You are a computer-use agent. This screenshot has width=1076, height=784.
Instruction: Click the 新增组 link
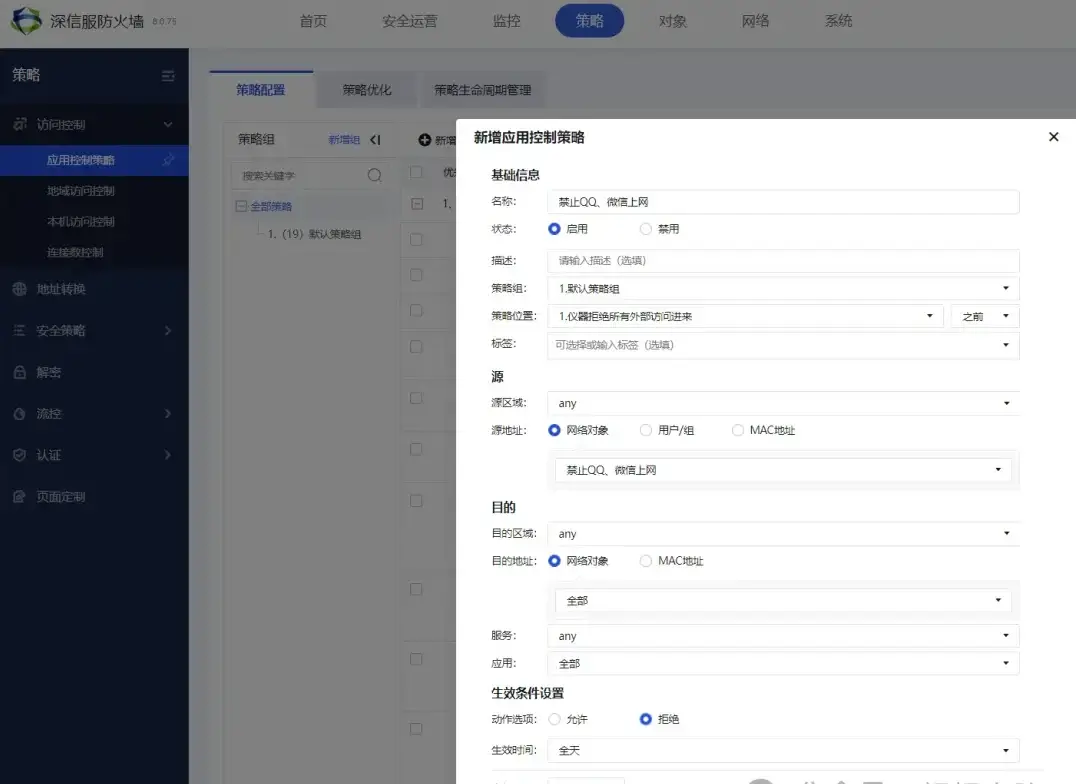(x=344, y=140)
